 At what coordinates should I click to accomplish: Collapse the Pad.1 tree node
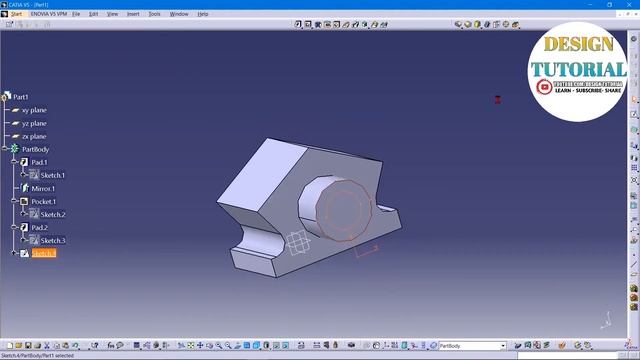[14, 162]
